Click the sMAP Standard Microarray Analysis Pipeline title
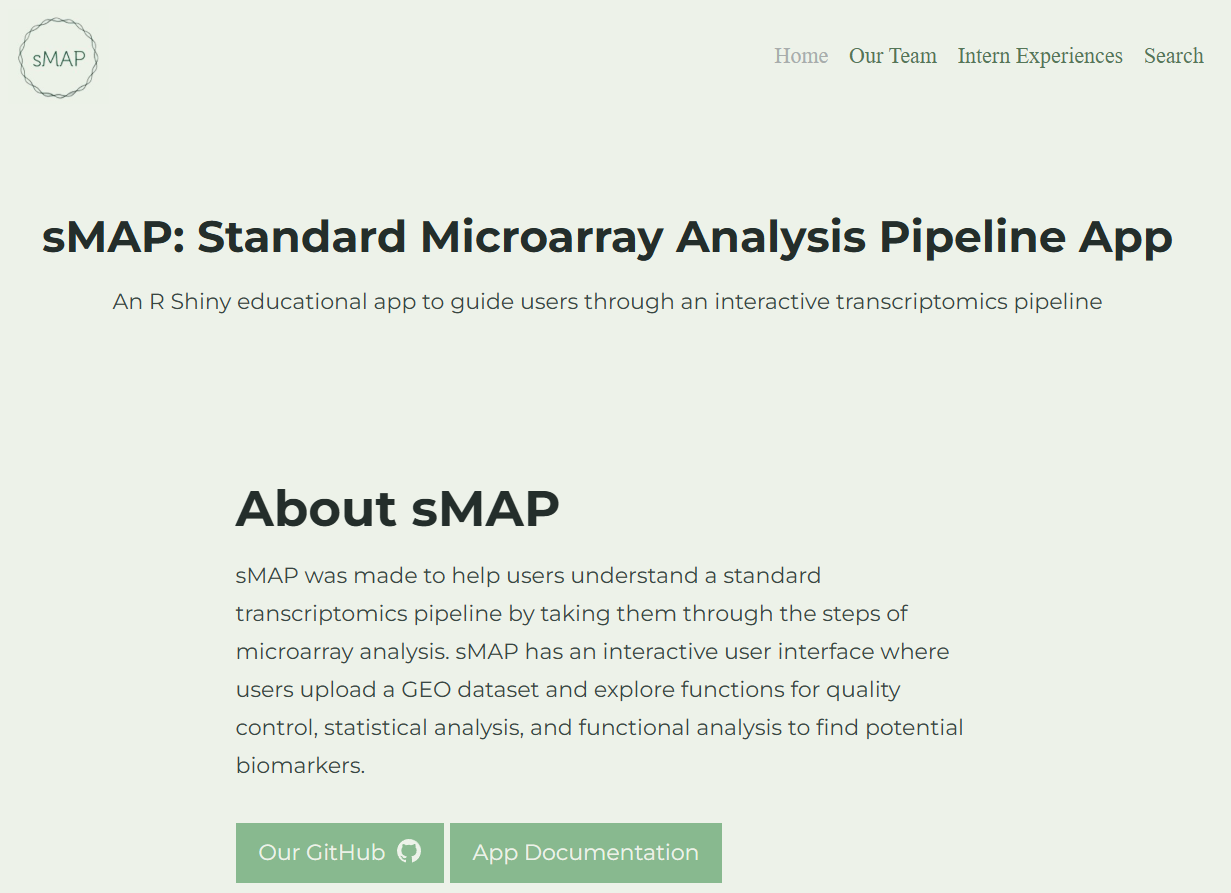1231x893 pixels. tap(607, 238)
